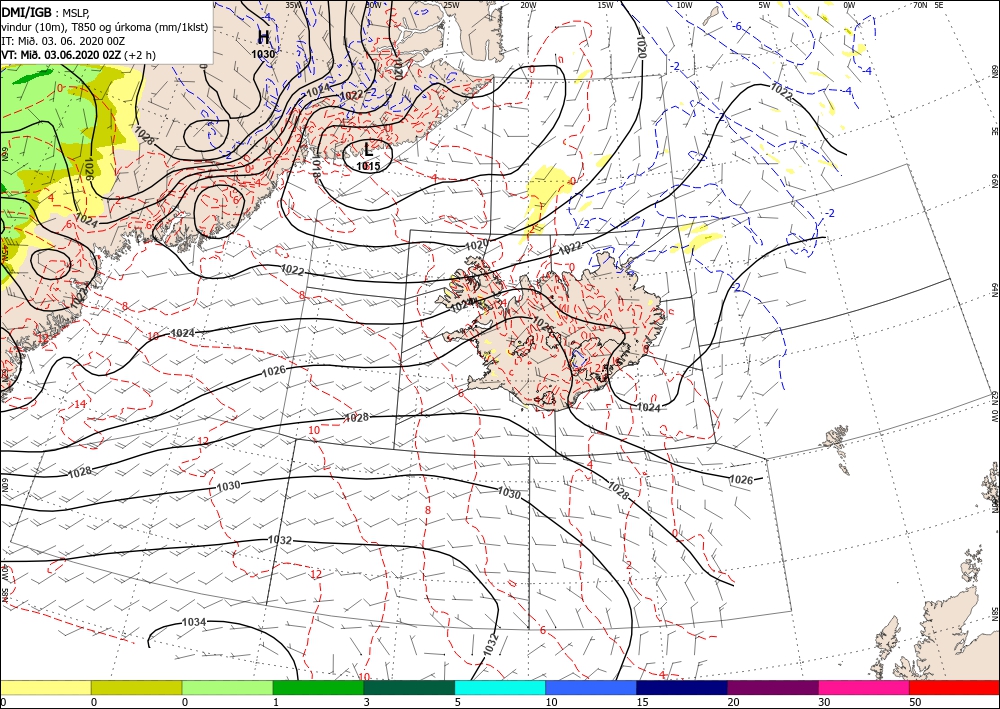The height and width of the screenshot is (709, 1000).
Task: Click the 'IT: Mið. 03. 06. 2020 00Z' line
Action: click(x=63, y=41)
